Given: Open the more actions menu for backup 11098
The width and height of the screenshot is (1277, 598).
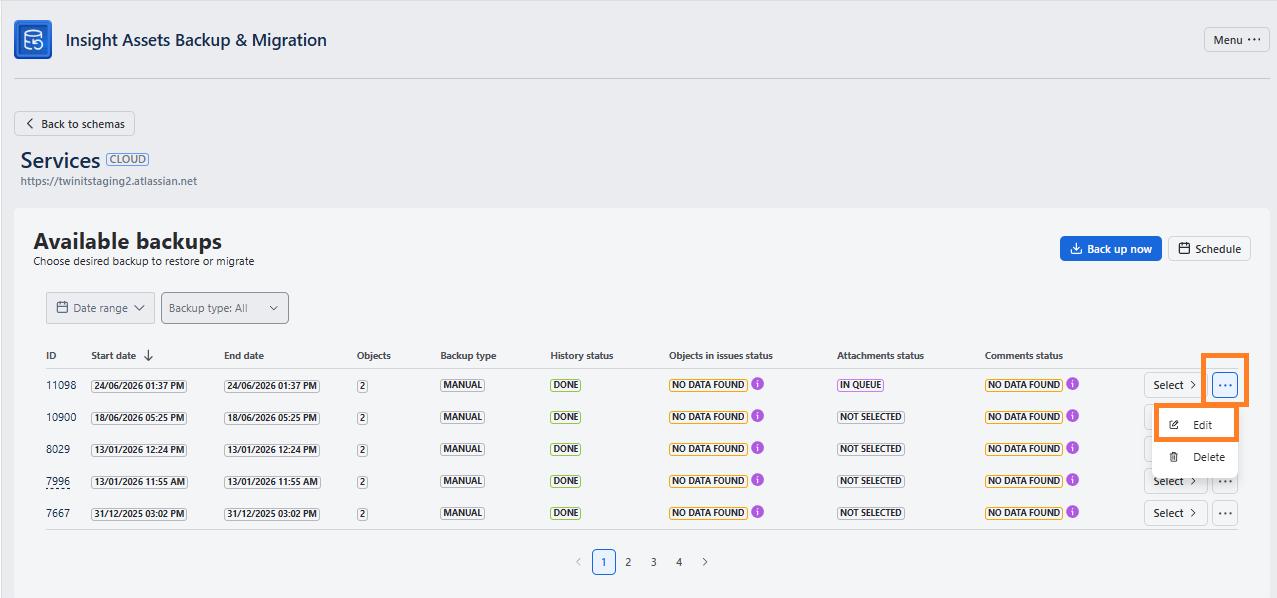Looking at the screenshot, I should click(1225, 385).
